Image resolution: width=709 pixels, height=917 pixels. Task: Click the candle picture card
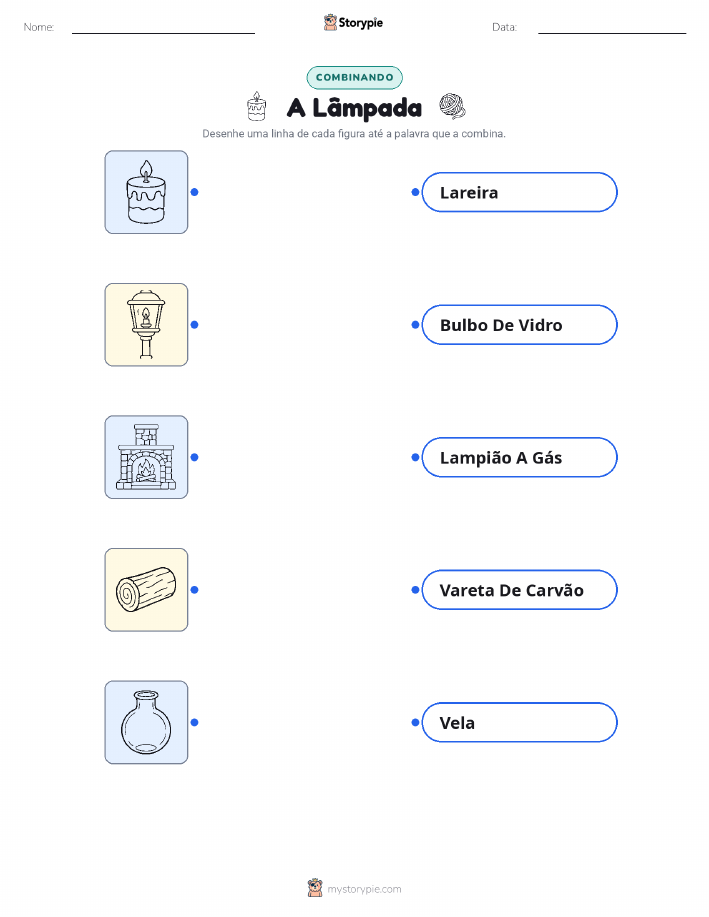coord(146,192)
